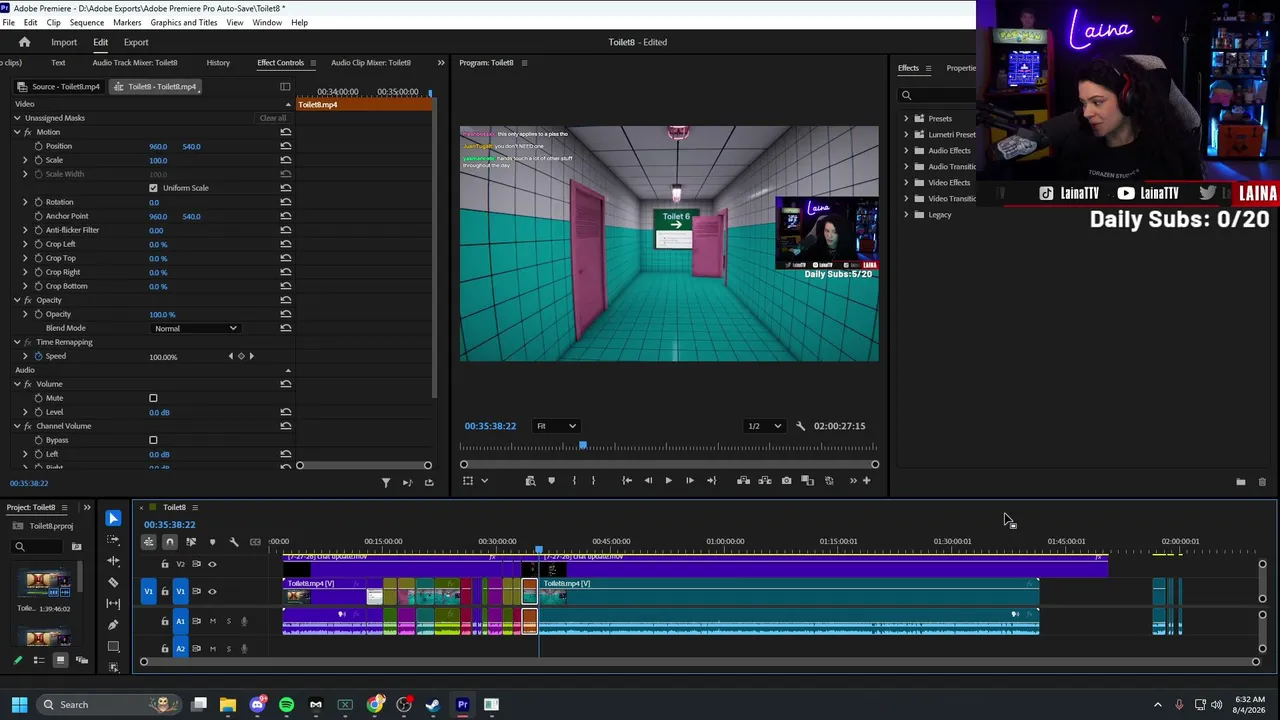Add Marker in the Program Monitor

coord(551,481)
